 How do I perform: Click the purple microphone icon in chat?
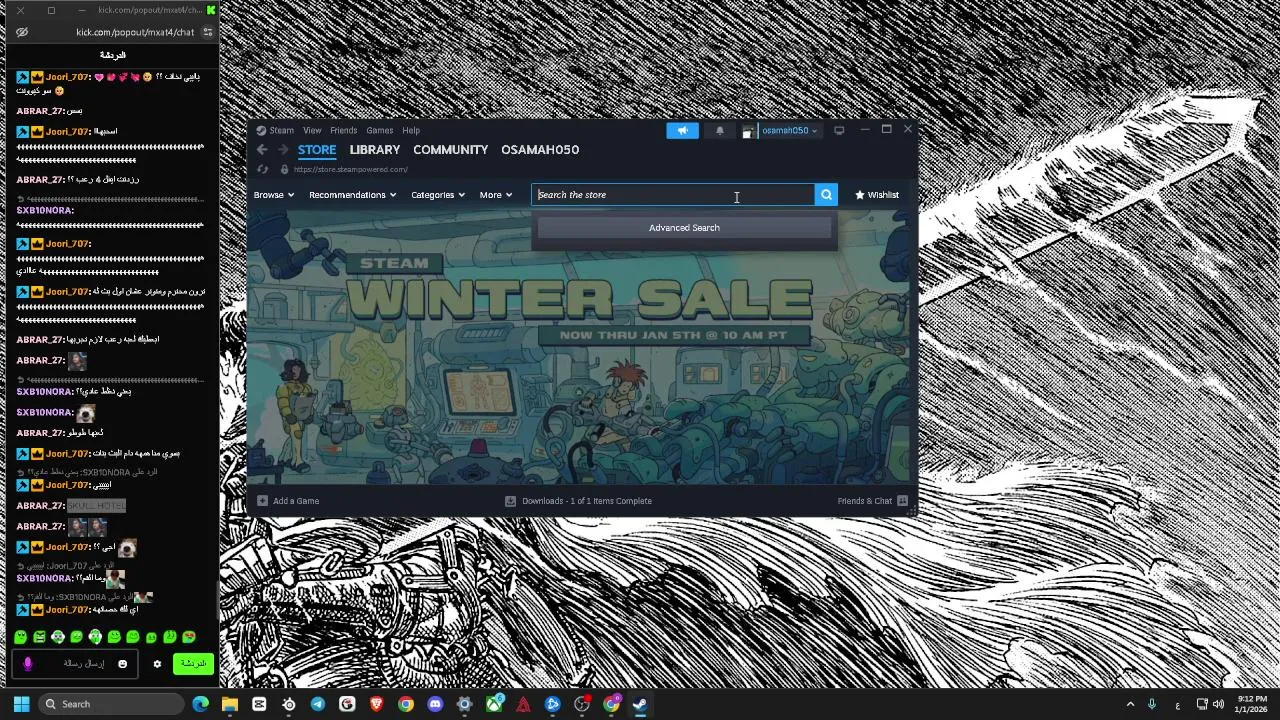[x=28, y=664]
